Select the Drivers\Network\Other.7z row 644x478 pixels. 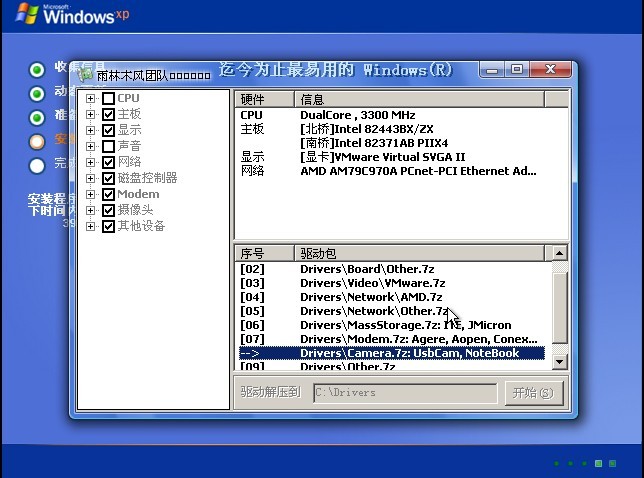pos(392,311)
